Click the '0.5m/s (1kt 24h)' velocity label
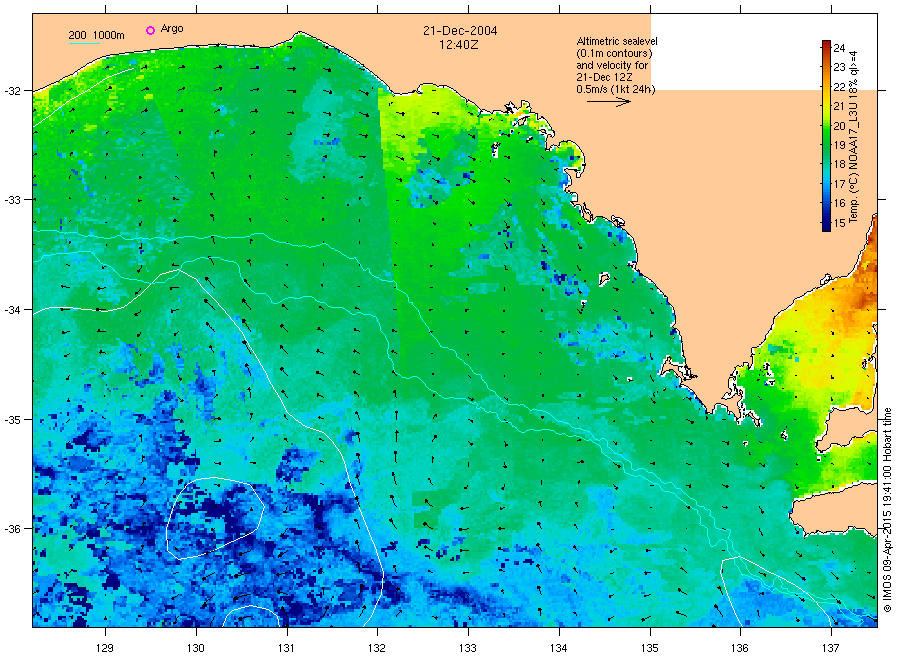The height and width of the screenshot is (660, 900). point(616,90)
